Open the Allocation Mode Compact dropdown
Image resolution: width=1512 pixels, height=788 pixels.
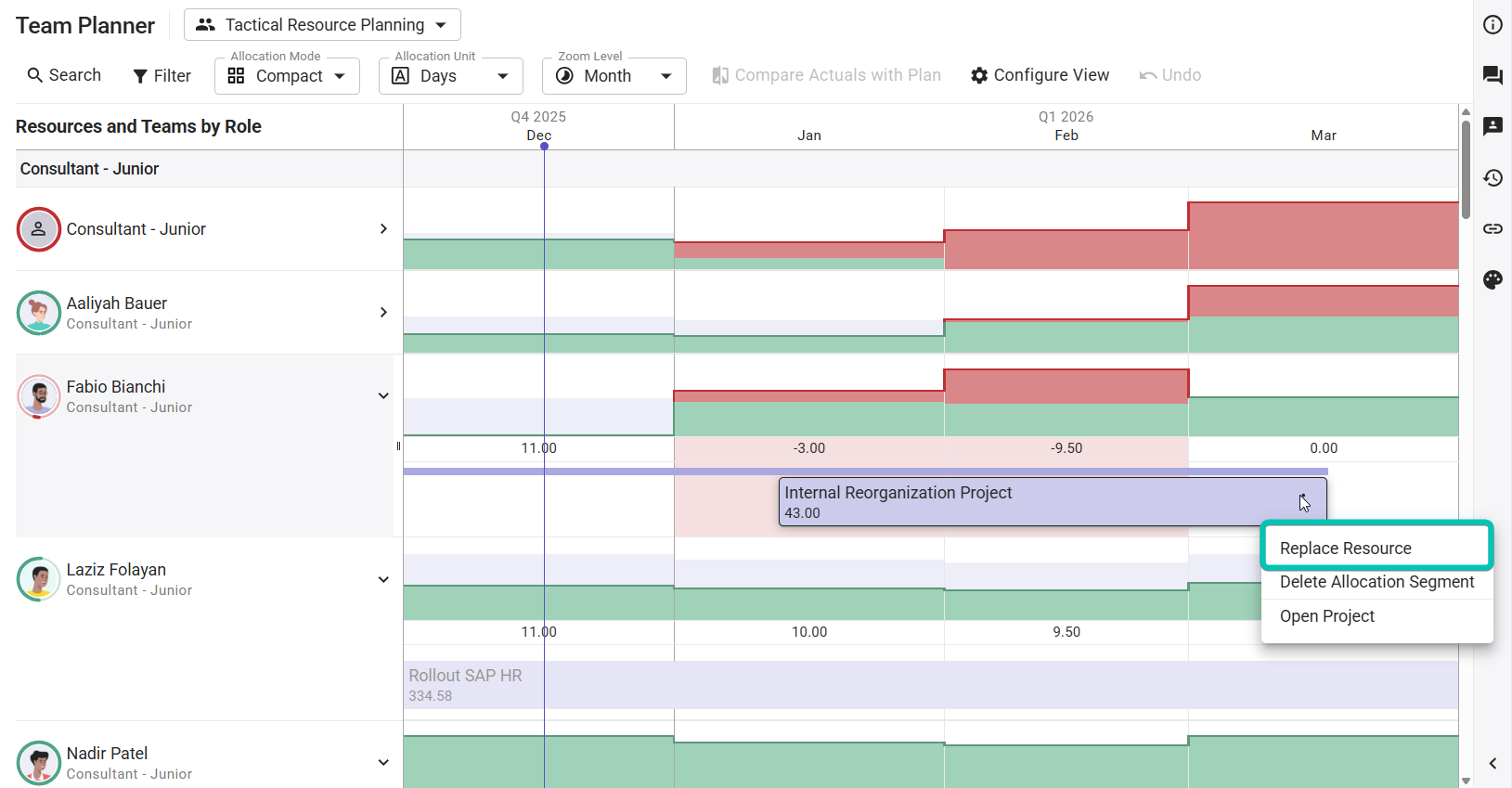[x=287, y=76]
